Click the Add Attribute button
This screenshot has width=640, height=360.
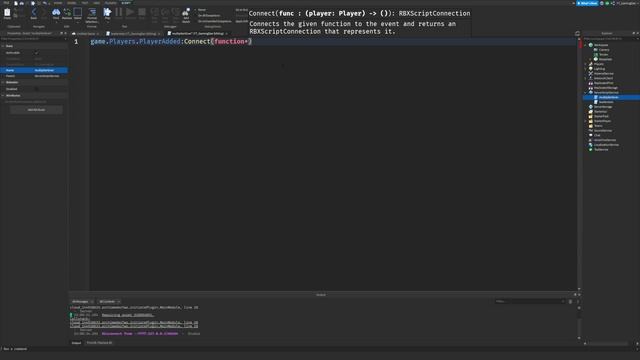tap(36, 110)
